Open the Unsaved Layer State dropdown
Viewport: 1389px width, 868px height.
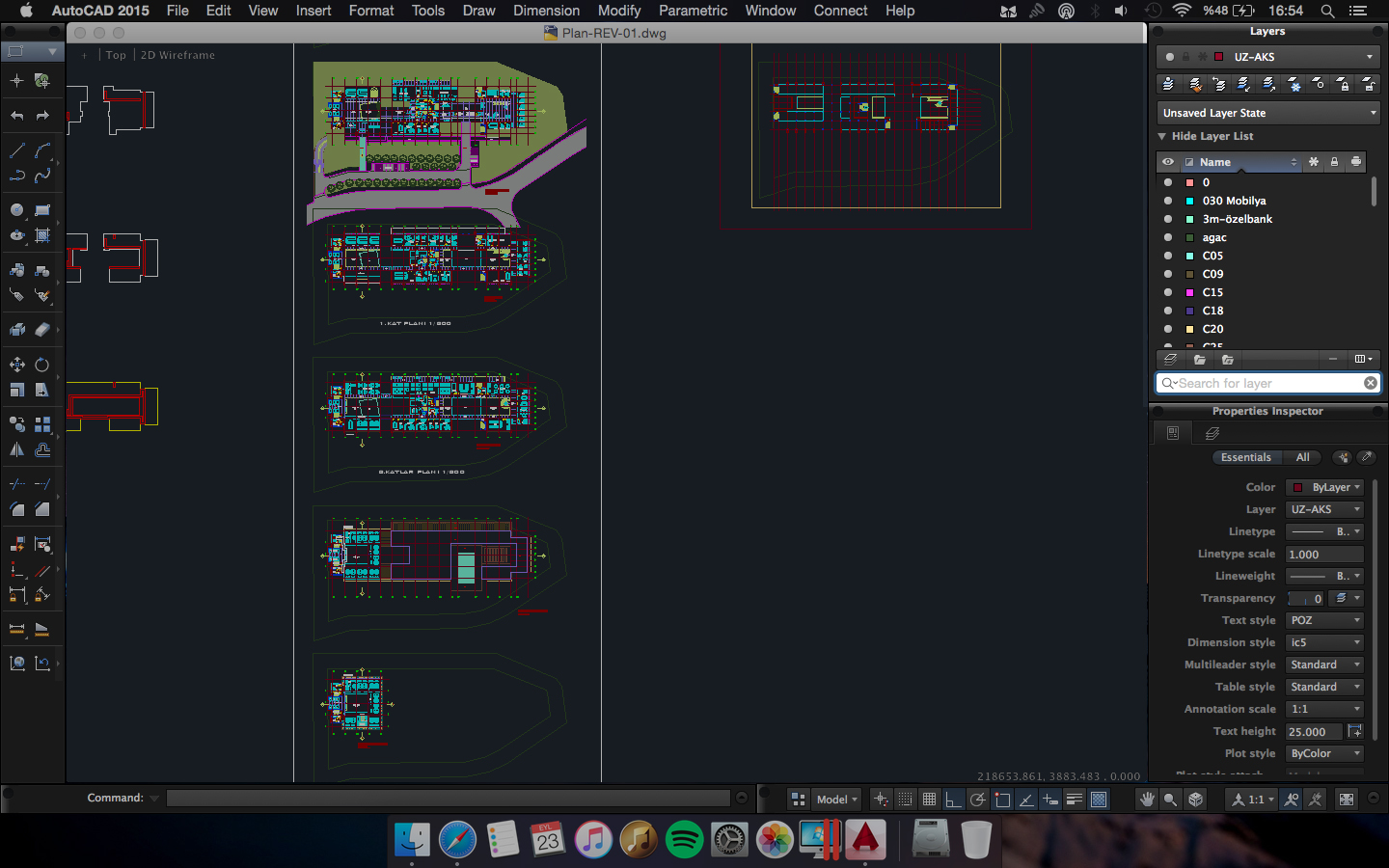[x=1268, y=113]
